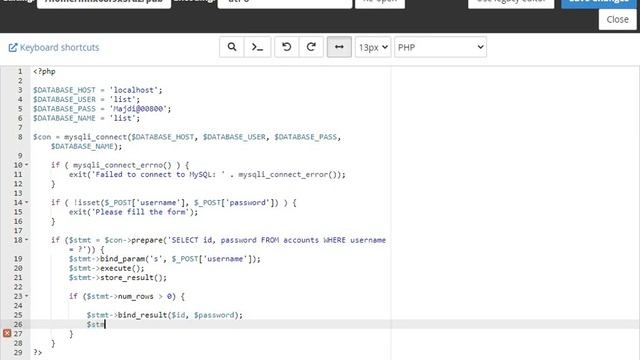The width and height of the screenshot is (640, 360).
Task: Click the external-link icon beside Keyboard shortcuts
Action: pyautogui.click(x=13, y=48)
